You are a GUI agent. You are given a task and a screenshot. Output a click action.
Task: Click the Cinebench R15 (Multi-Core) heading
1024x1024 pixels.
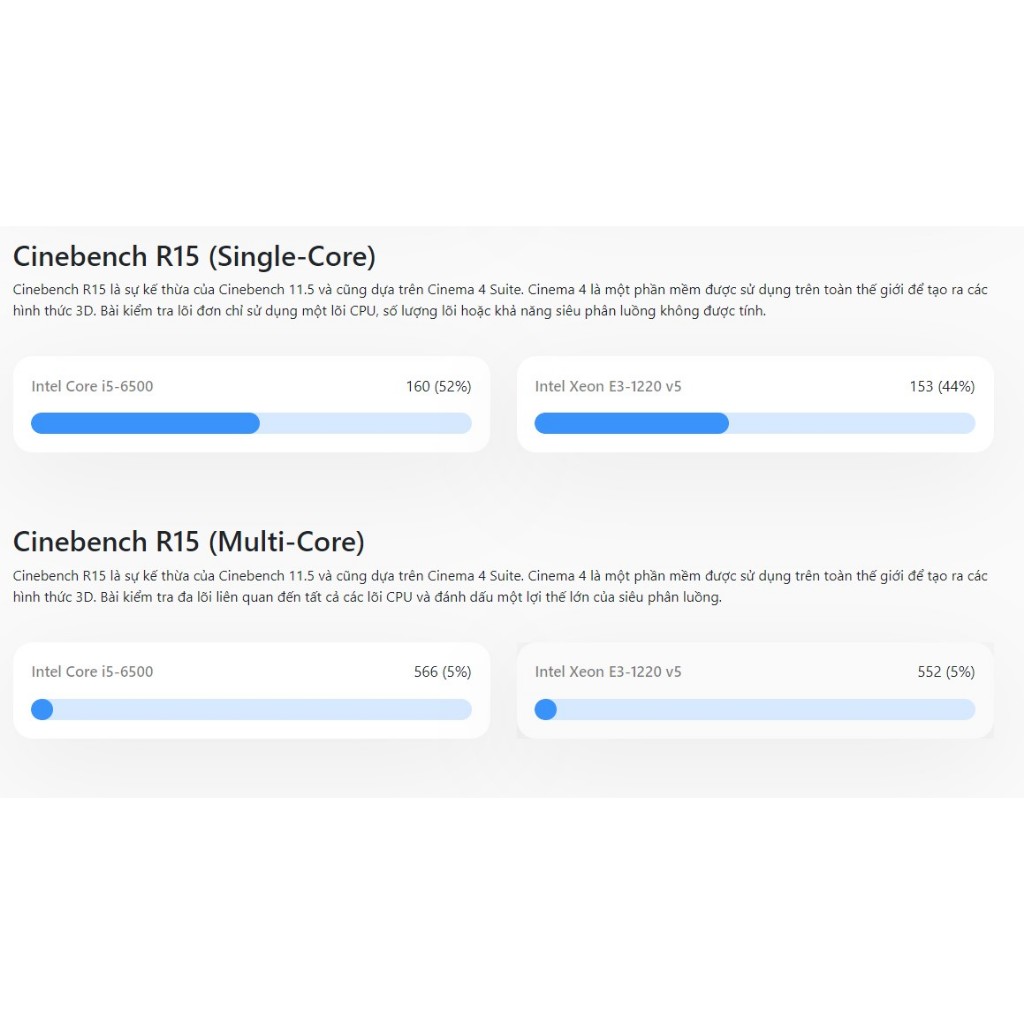[188, 542]
